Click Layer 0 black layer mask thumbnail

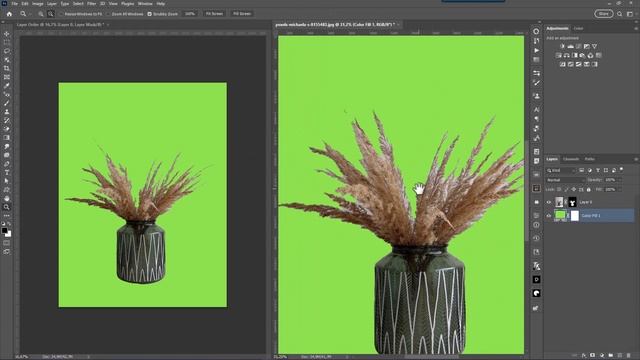pos(573,202)
